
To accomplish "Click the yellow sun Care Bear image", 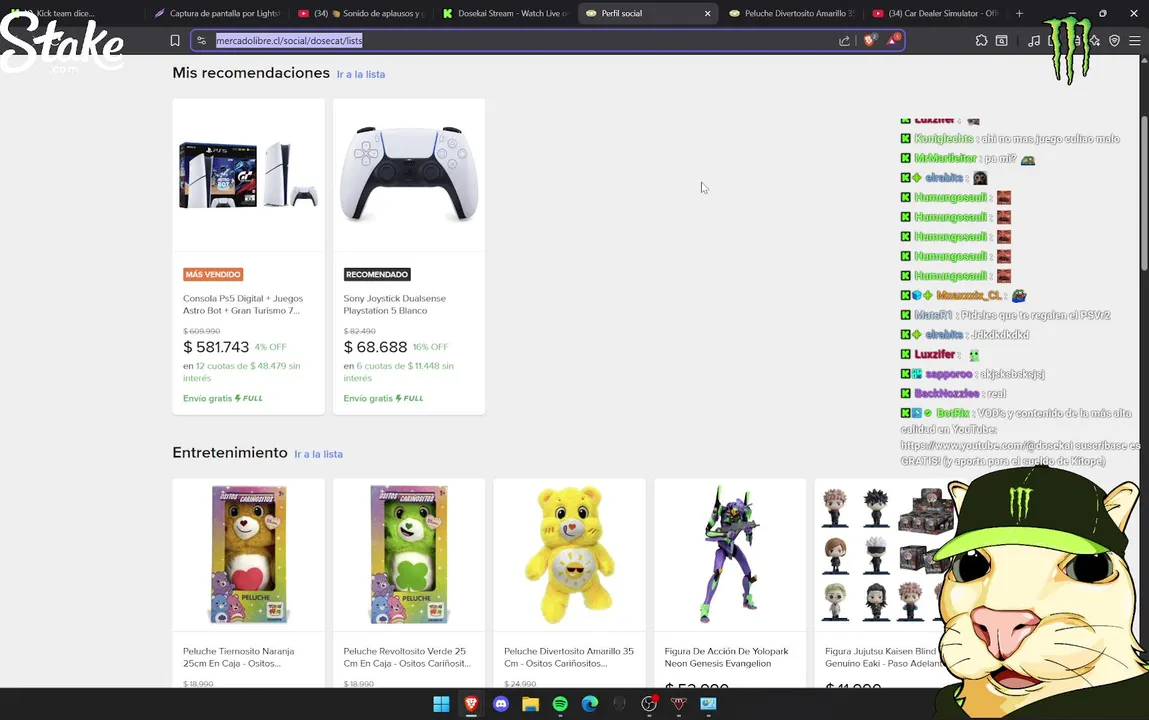I will click(x=569, y=554).
